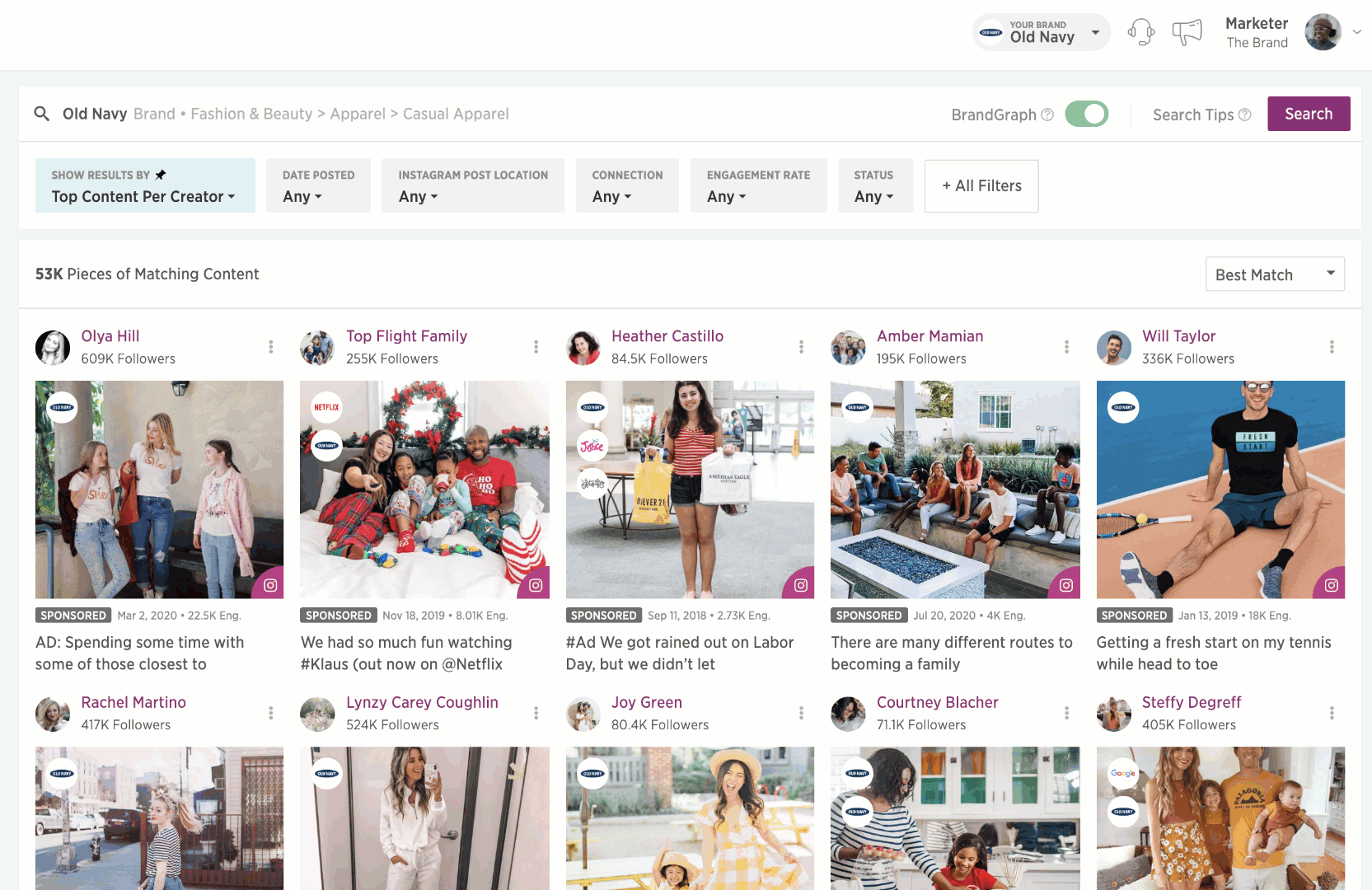Viewport: 1372px width, 890px height.
Task: Open options menu for Courtney Blacher
Action: 1066,713
